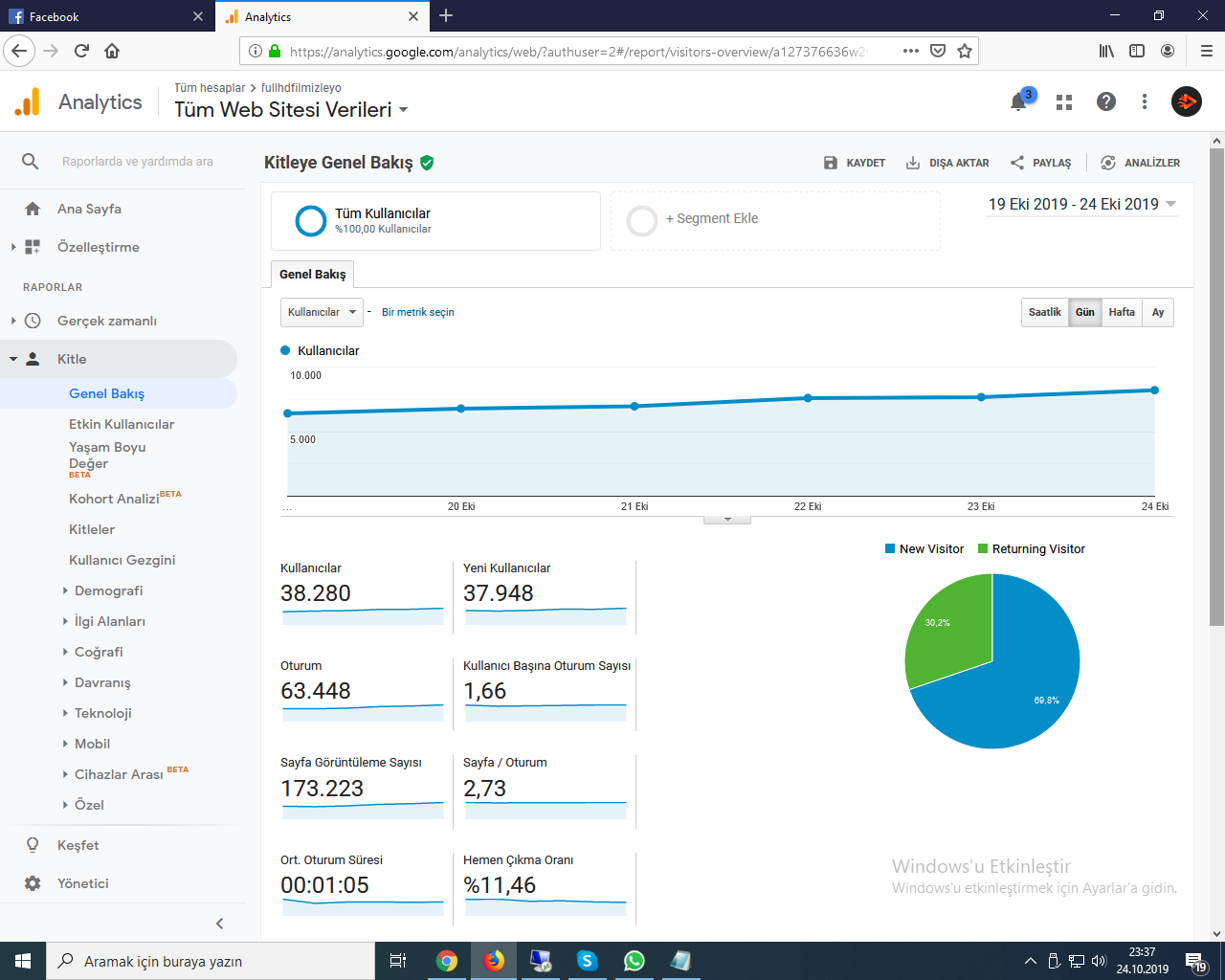Open Etkin Kullanıcılar report
Screen dimensions: 1225x980
click(122, 424)
